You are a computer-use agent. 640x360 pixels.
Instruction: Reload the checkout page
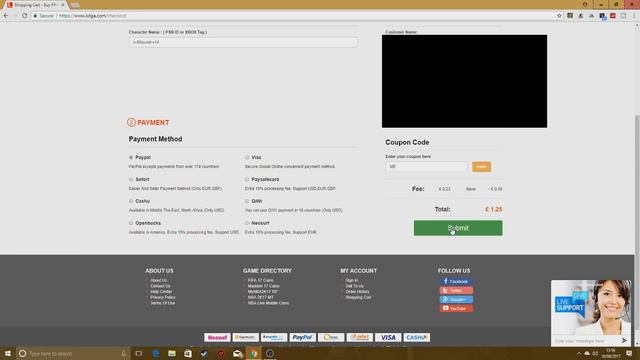[x=24, y=16]
